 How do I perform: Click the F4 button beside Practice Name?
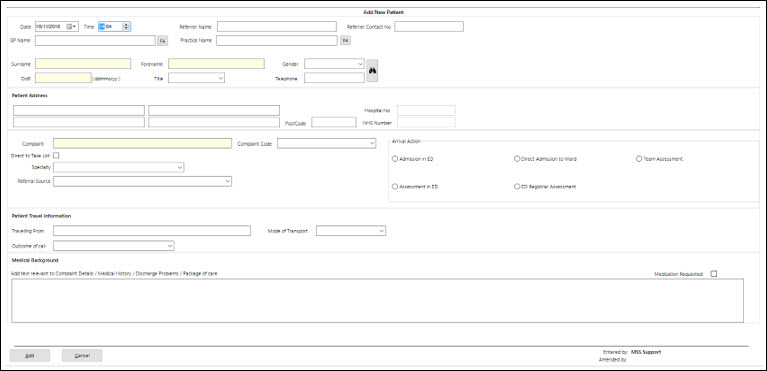[x=345, y=41]
